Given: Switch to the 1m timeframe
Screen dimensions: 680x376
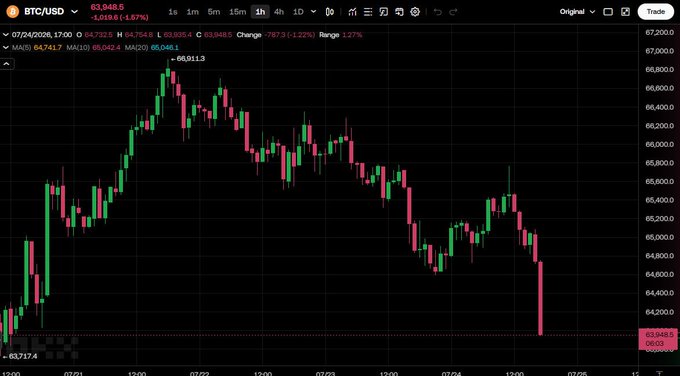Looking at the screenshot, I should (x=193, y=12).
